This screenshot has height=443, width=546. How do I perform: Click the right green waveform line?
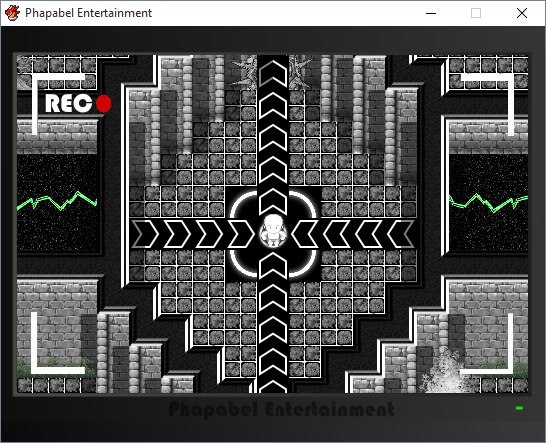(489, 203)
